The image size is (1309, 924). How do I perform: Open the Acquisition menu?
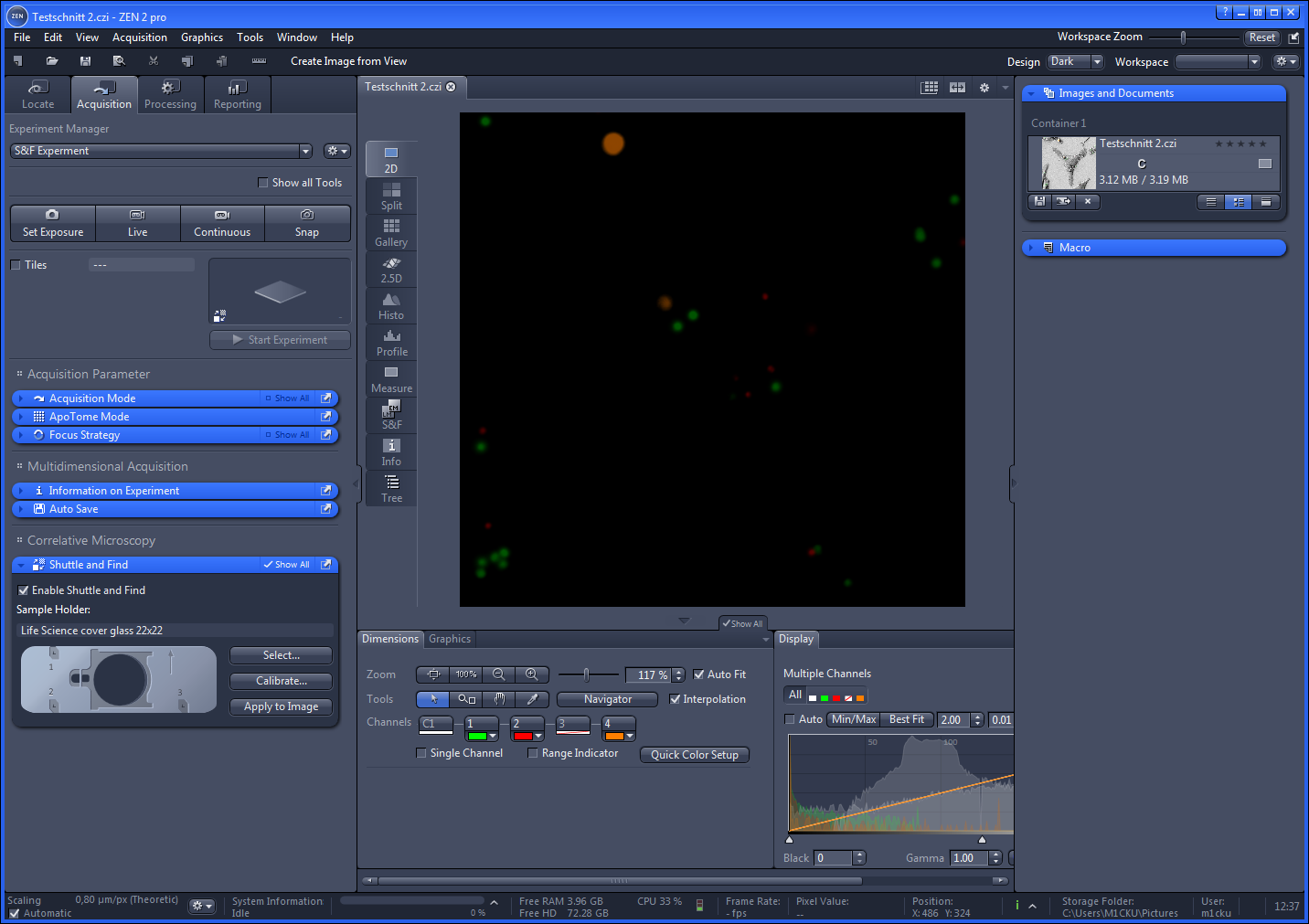pos(139,37)
